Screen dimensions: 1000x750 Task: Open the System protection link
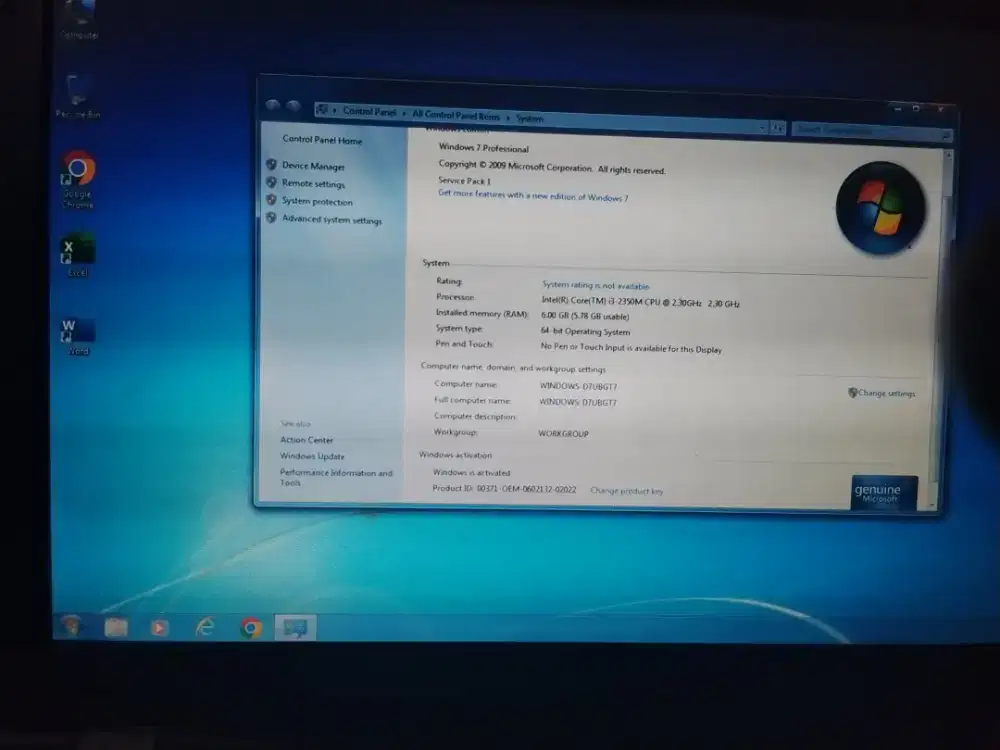click(x=317, y=202)
